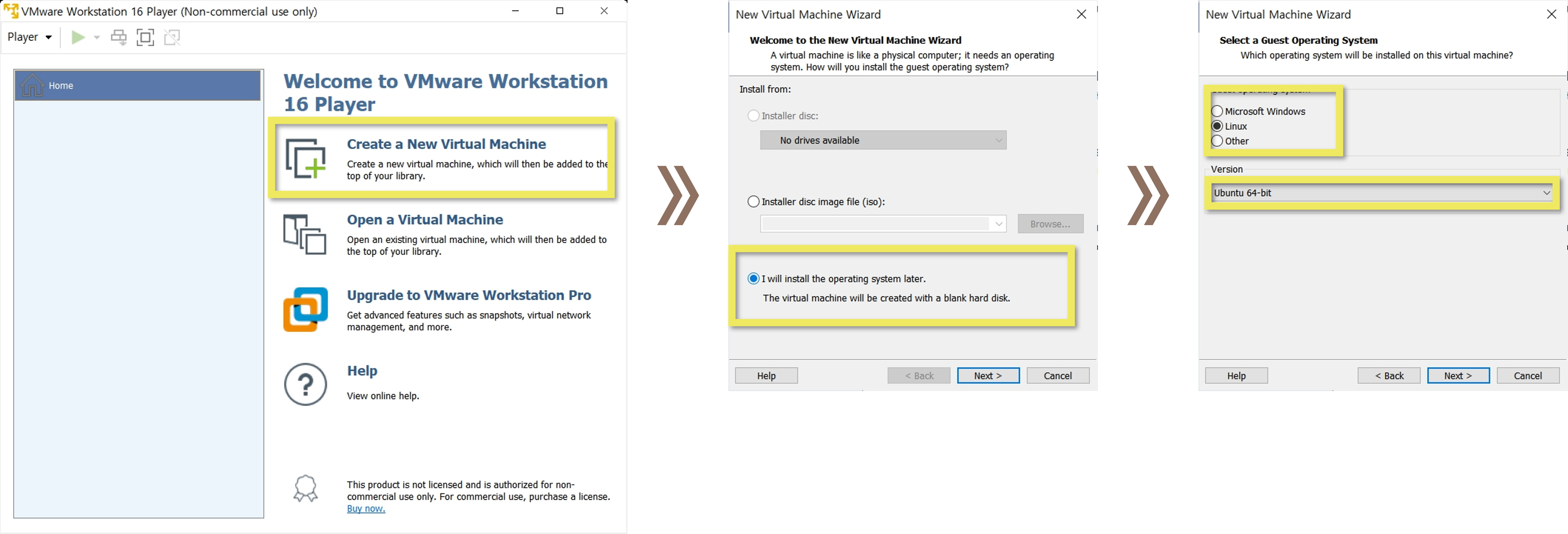Click the Open a Virtual Machine icon
Screen dimensions: 1568x534
[x=304, y=235]
